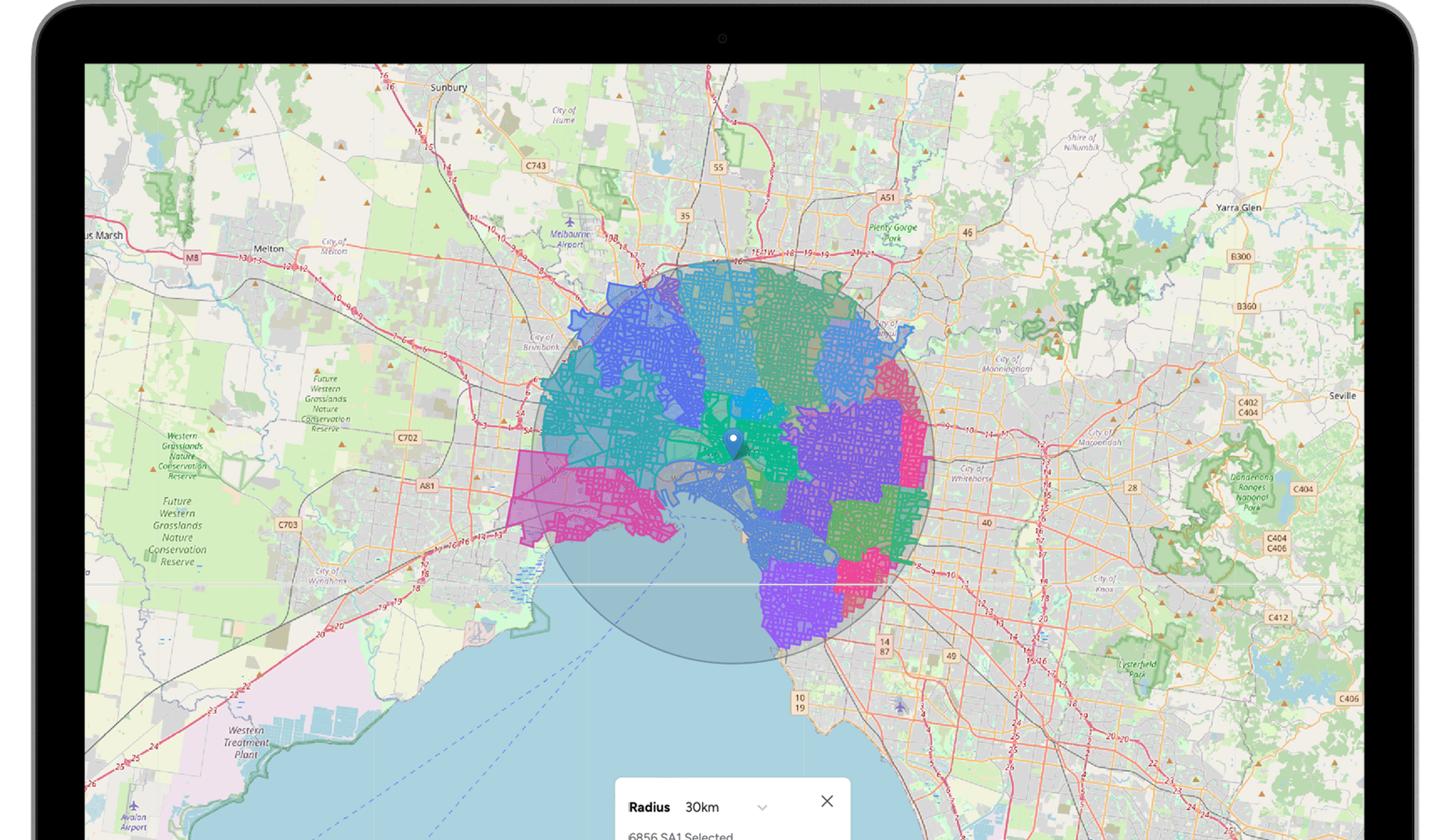
Task: Click the Avalon Airport plane icon
Action: [134, 805]
